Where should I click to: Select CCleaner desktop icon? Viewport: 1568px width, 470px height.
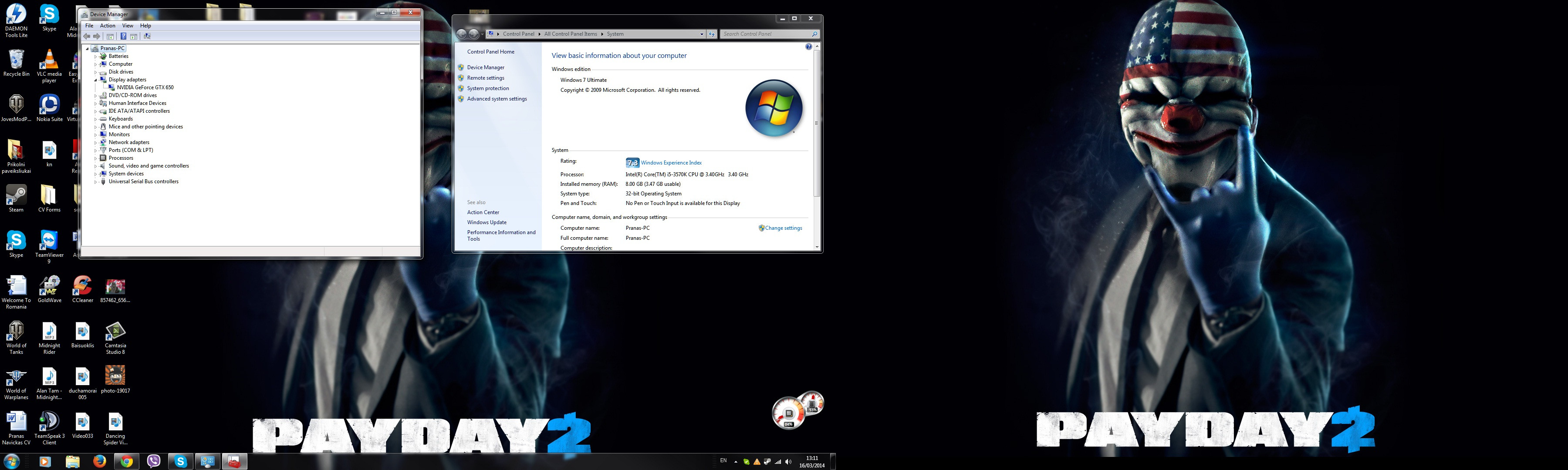coord(83,289)
